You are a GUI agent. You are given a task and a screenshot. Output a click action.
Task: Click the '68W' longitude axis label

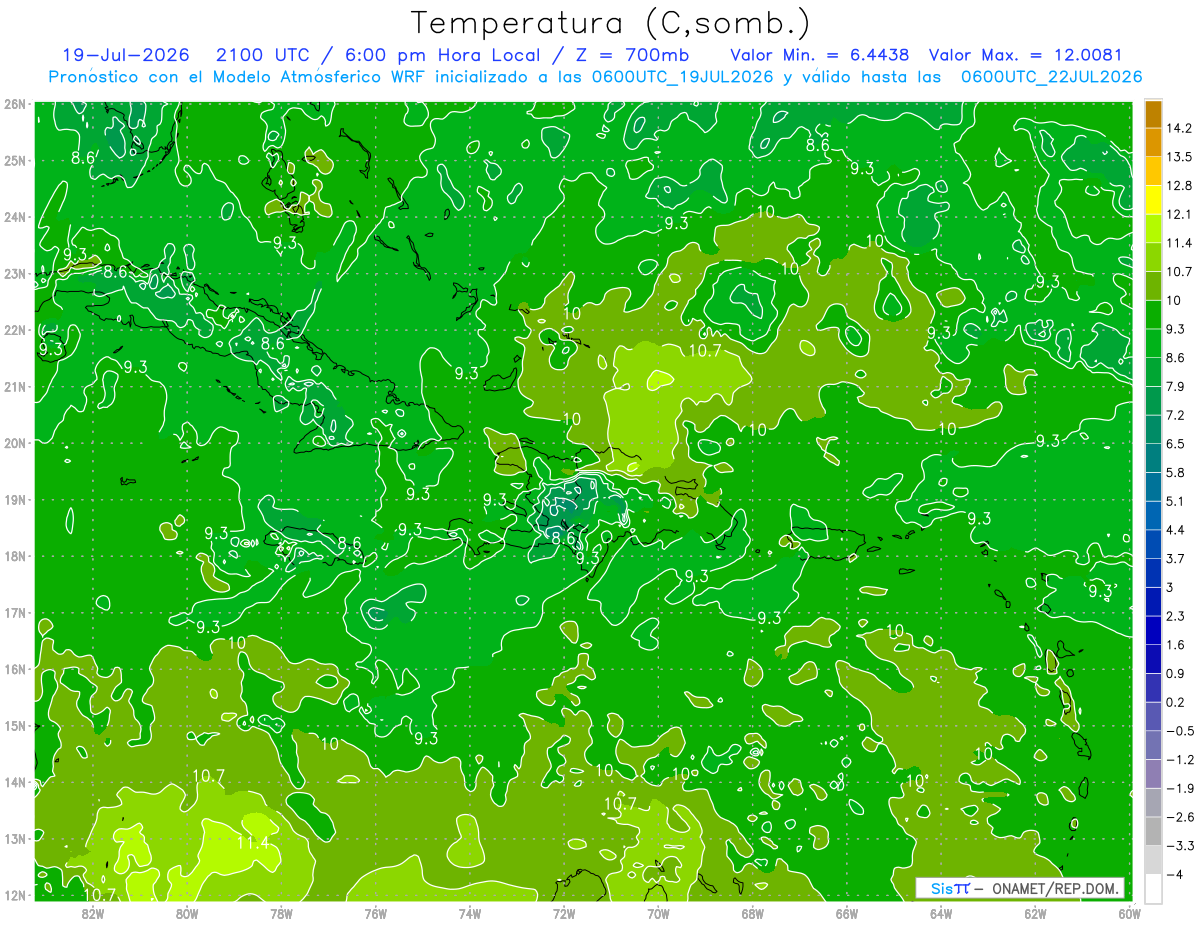pos(753,913)
